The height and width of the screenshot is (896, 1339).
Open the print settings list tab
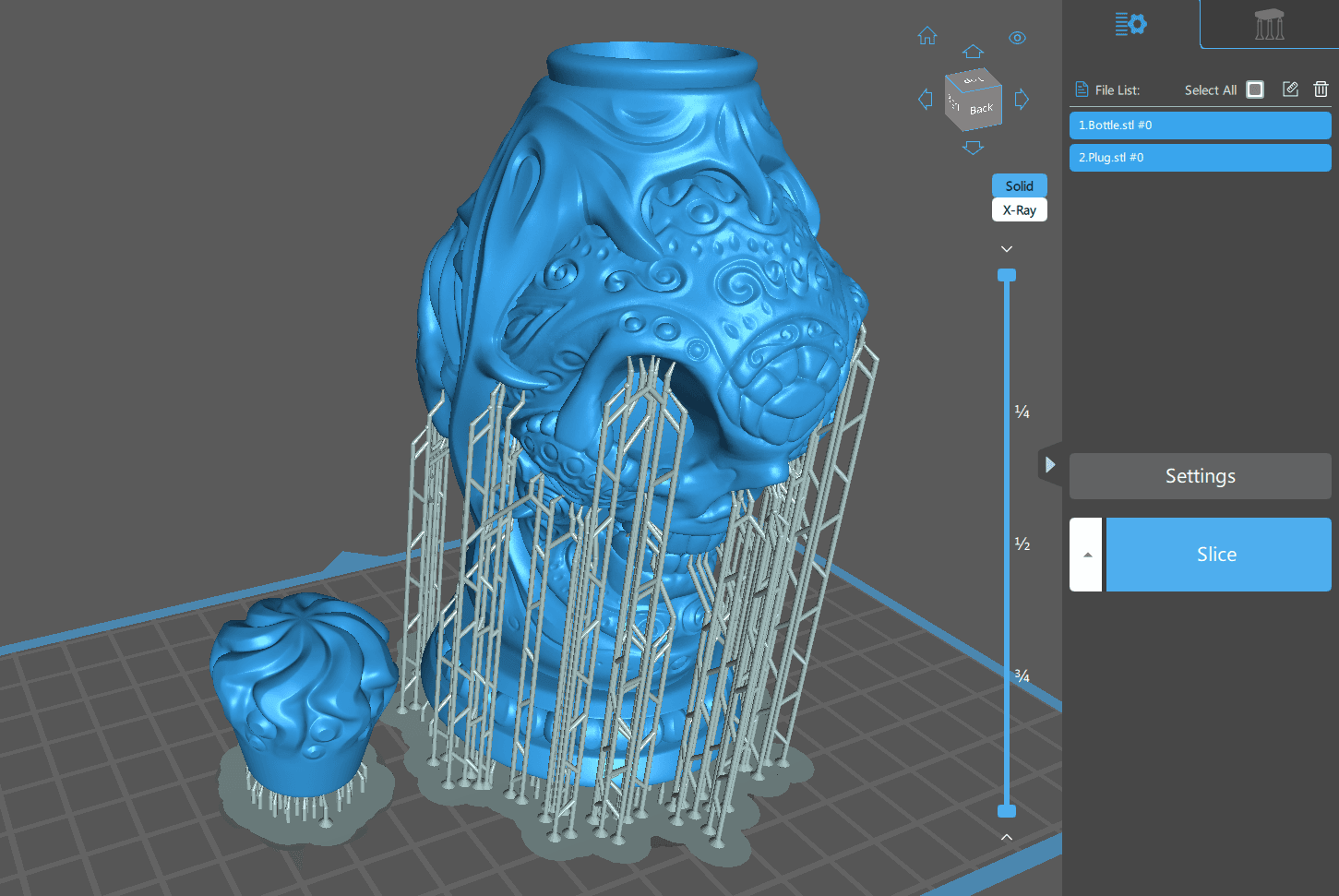[1130, 24]
